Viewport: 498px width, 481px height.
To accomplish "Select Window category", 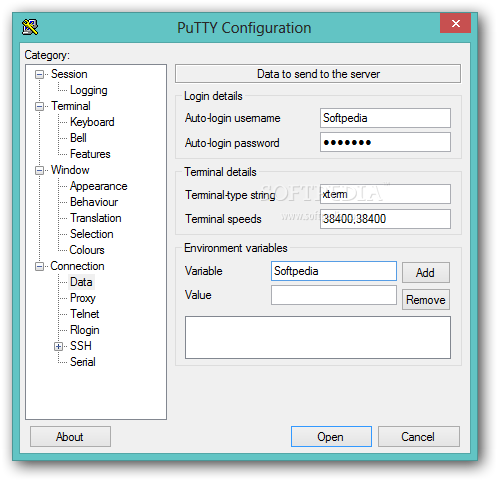I will tap(70, 170).
